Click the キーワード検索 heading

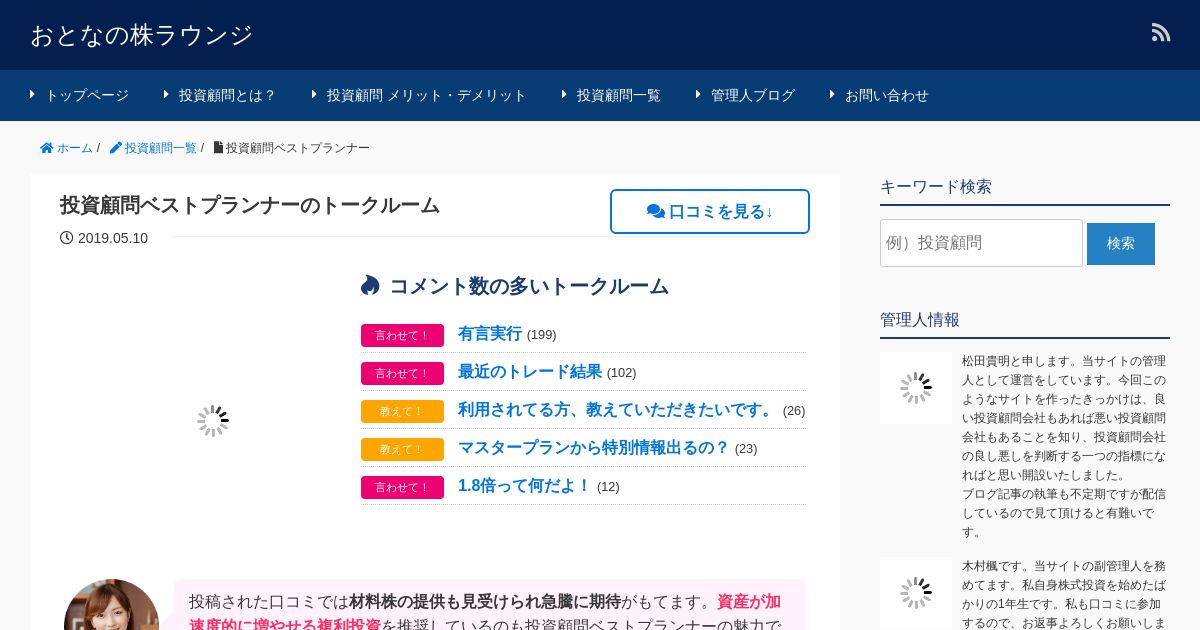936,187
